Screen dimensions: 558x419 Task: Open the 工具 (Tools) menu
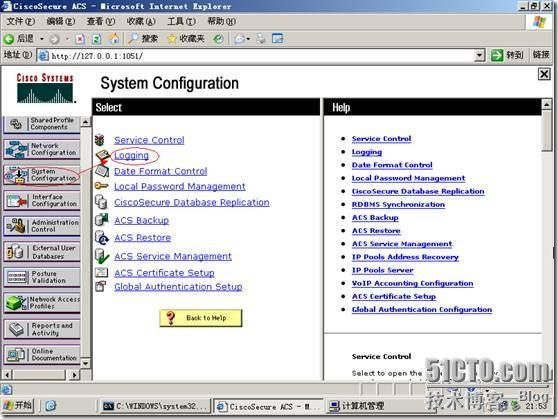[181, 22]
